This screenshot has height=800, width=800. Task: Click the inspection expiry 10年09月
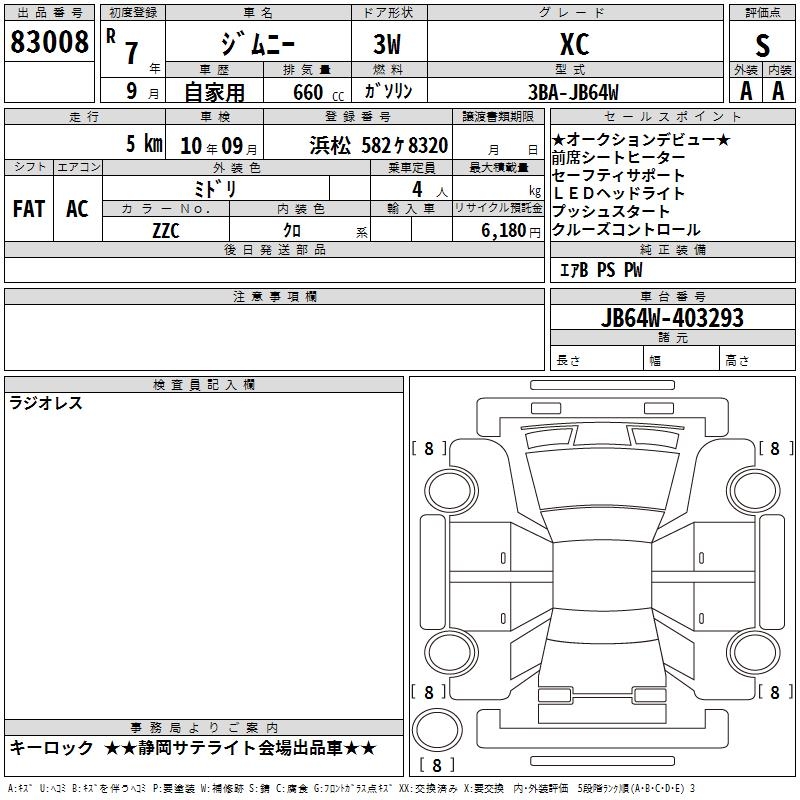(219, 146)
